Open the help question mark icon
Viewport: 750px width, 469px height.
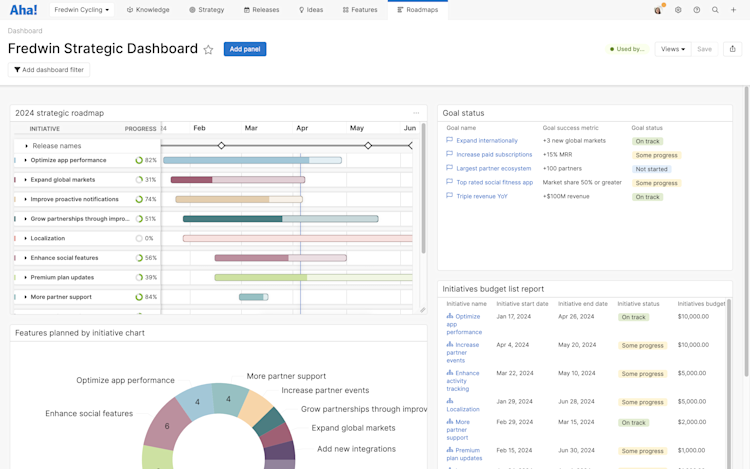coord(696,10)
